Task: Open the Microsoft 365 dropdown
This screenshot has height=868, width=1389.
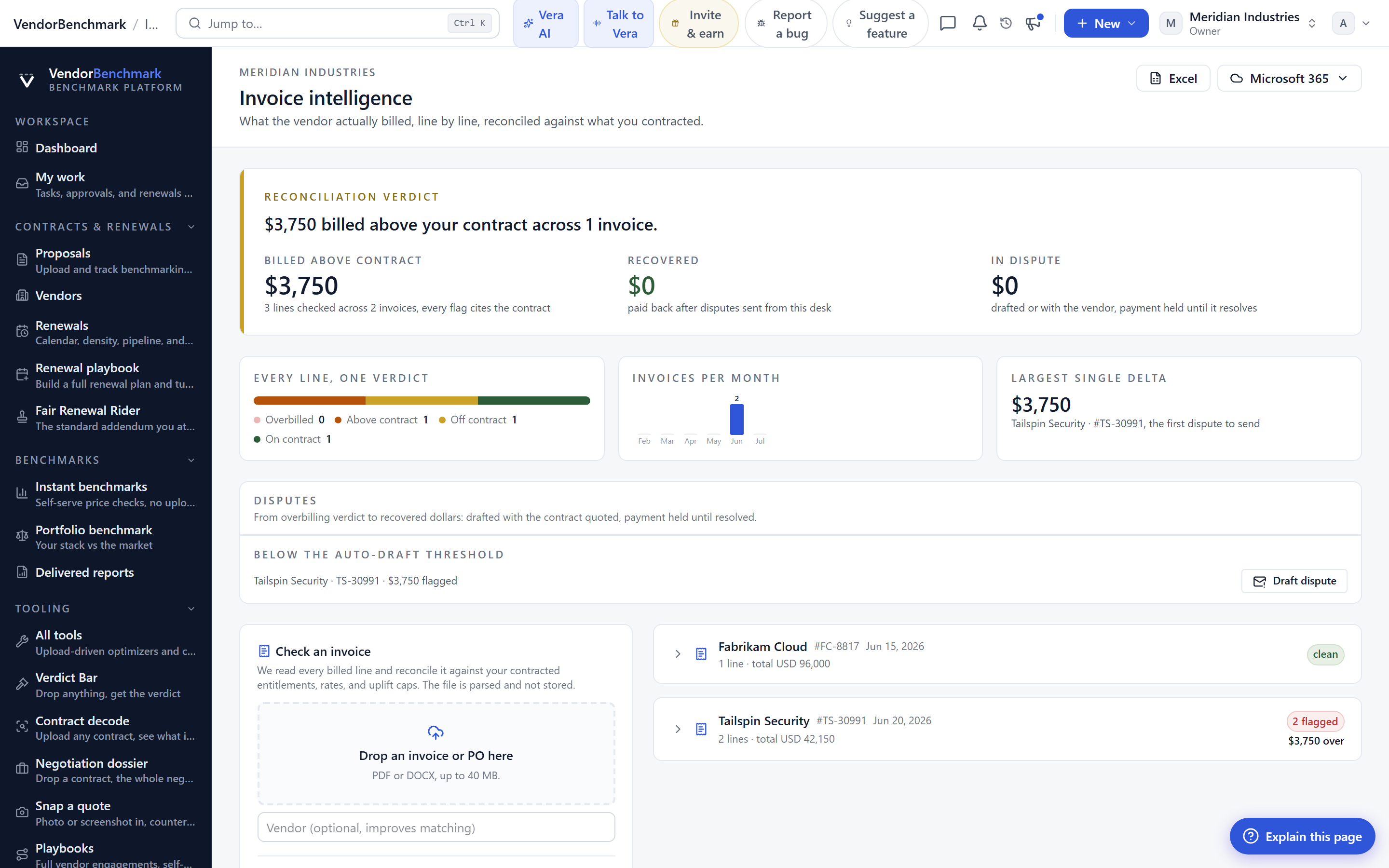Action: 1289,78
